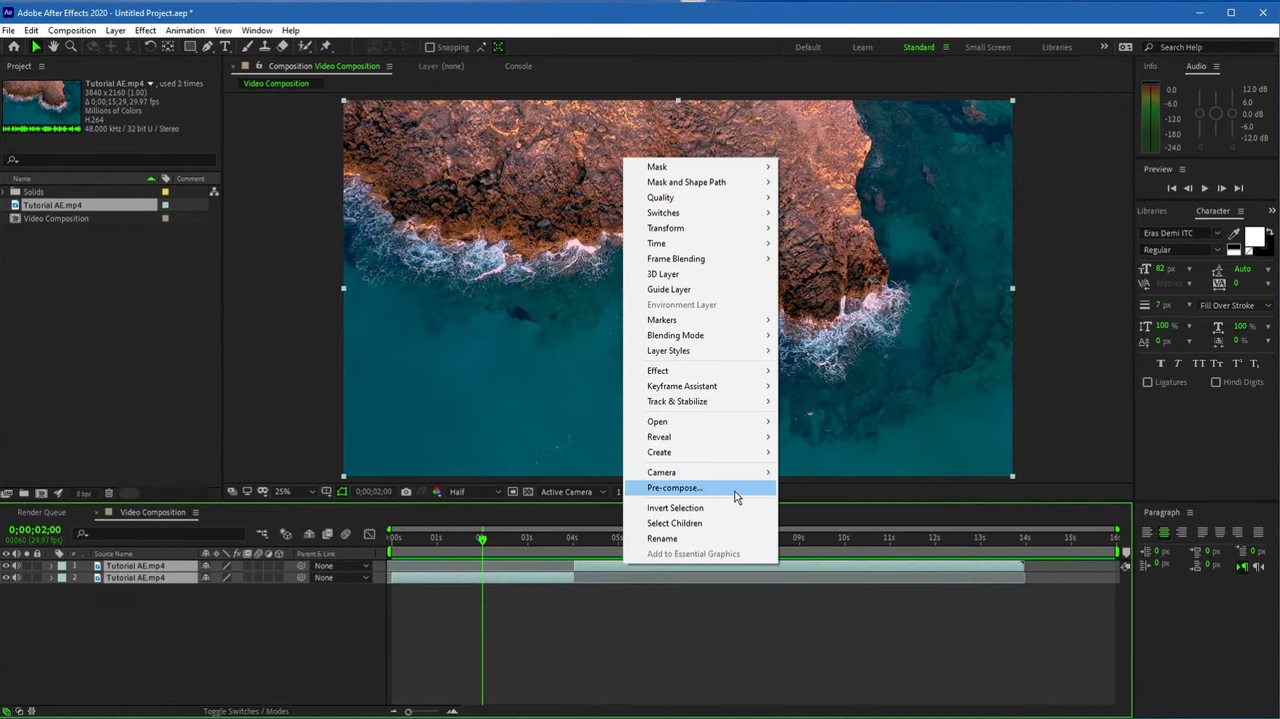Jump to first frame in Preview panel
Screen dimensions: 1280x719
1172,188
